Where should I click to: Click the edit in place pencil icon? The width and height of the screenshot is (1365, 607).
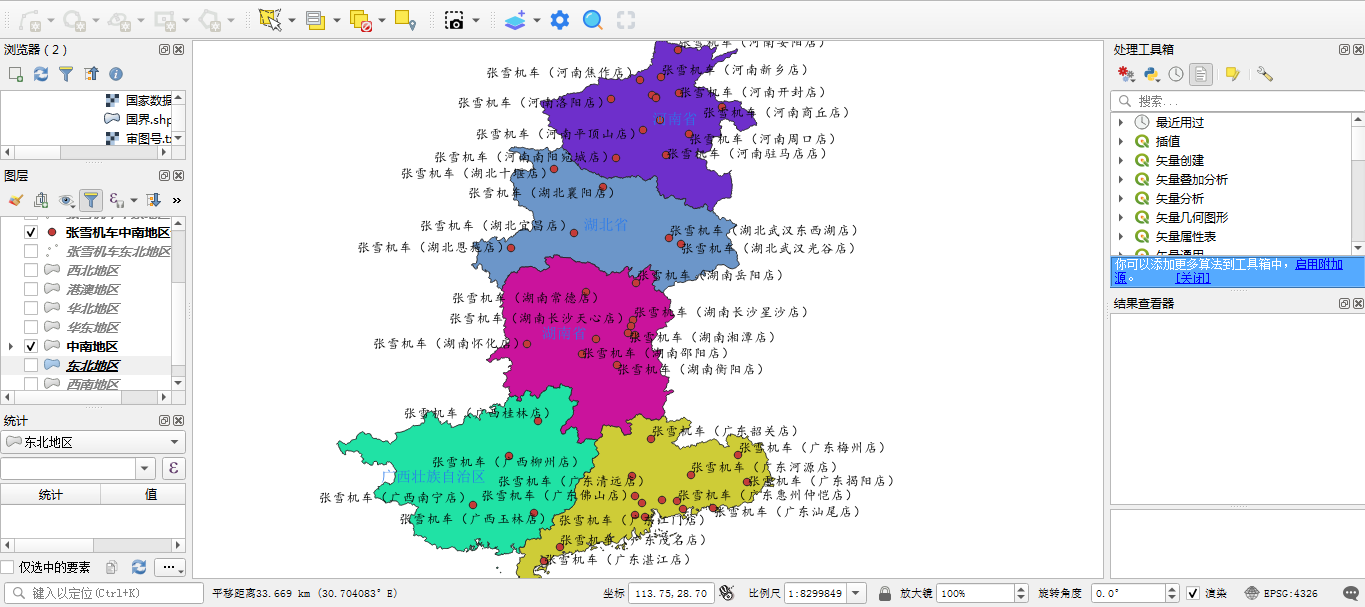(1232, 74)
